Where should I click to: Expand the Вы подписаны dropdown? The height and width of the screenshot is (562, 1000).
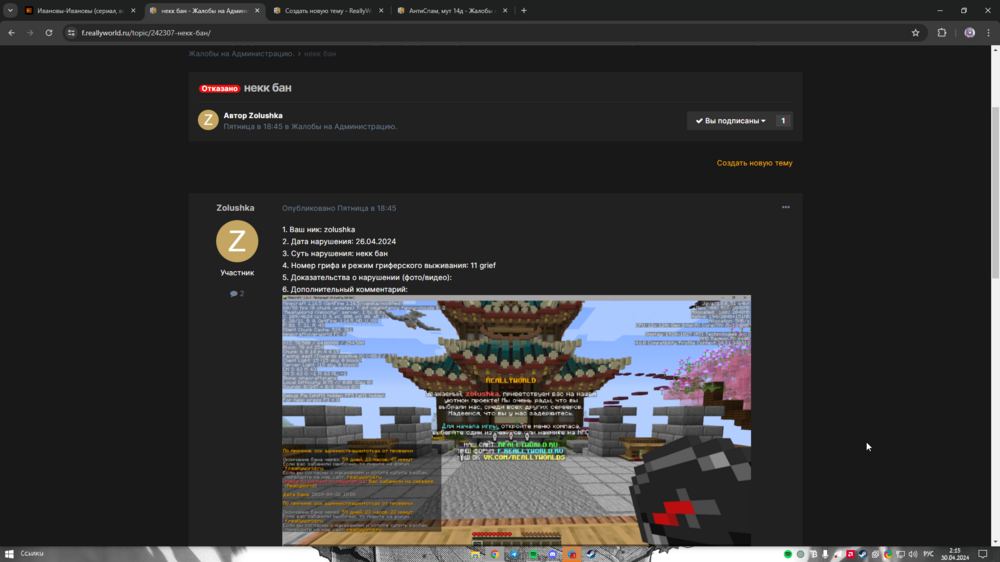730,121
